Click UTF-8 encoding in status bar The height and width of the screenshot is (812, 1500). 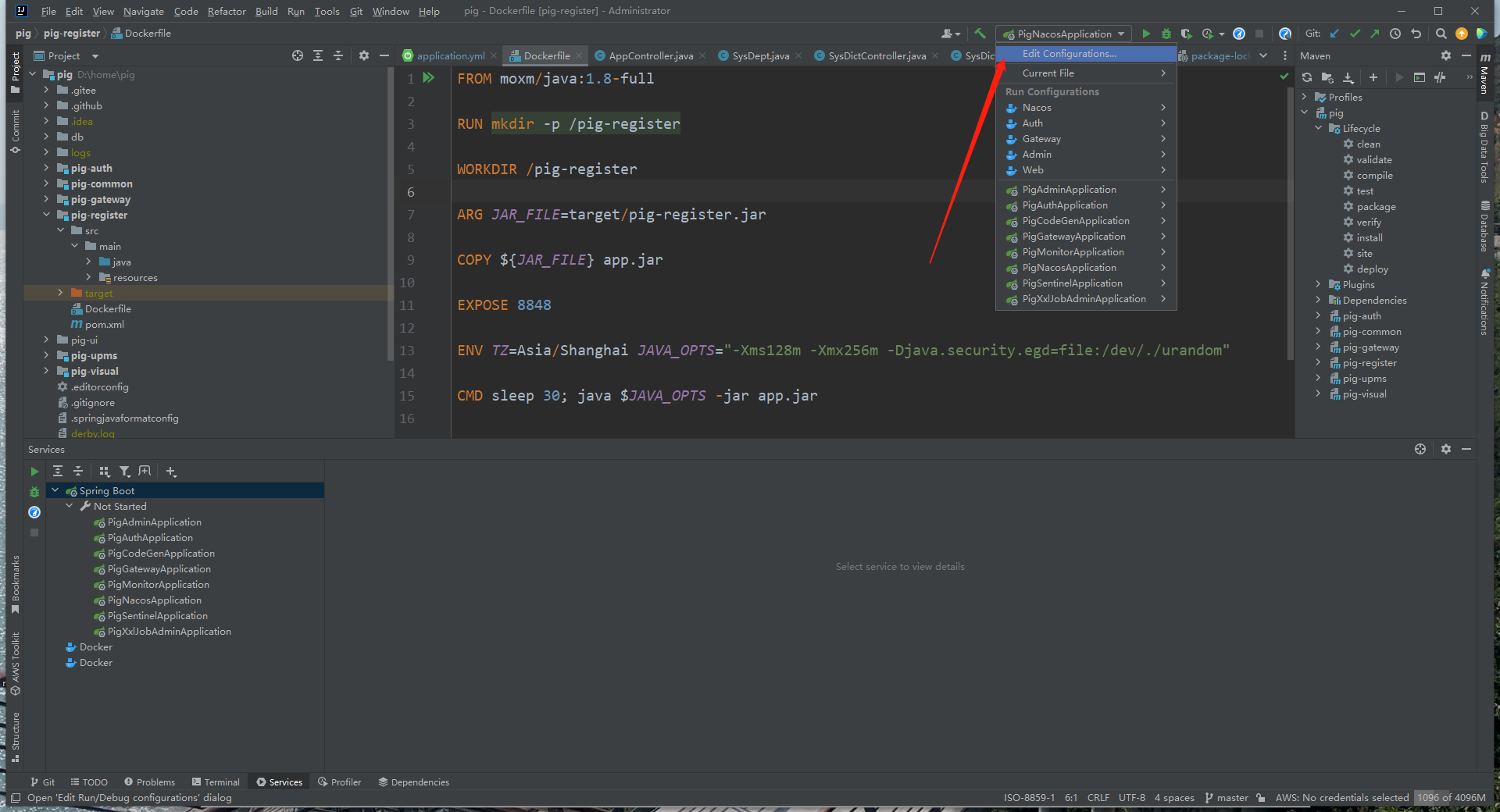coord(1131,797)
